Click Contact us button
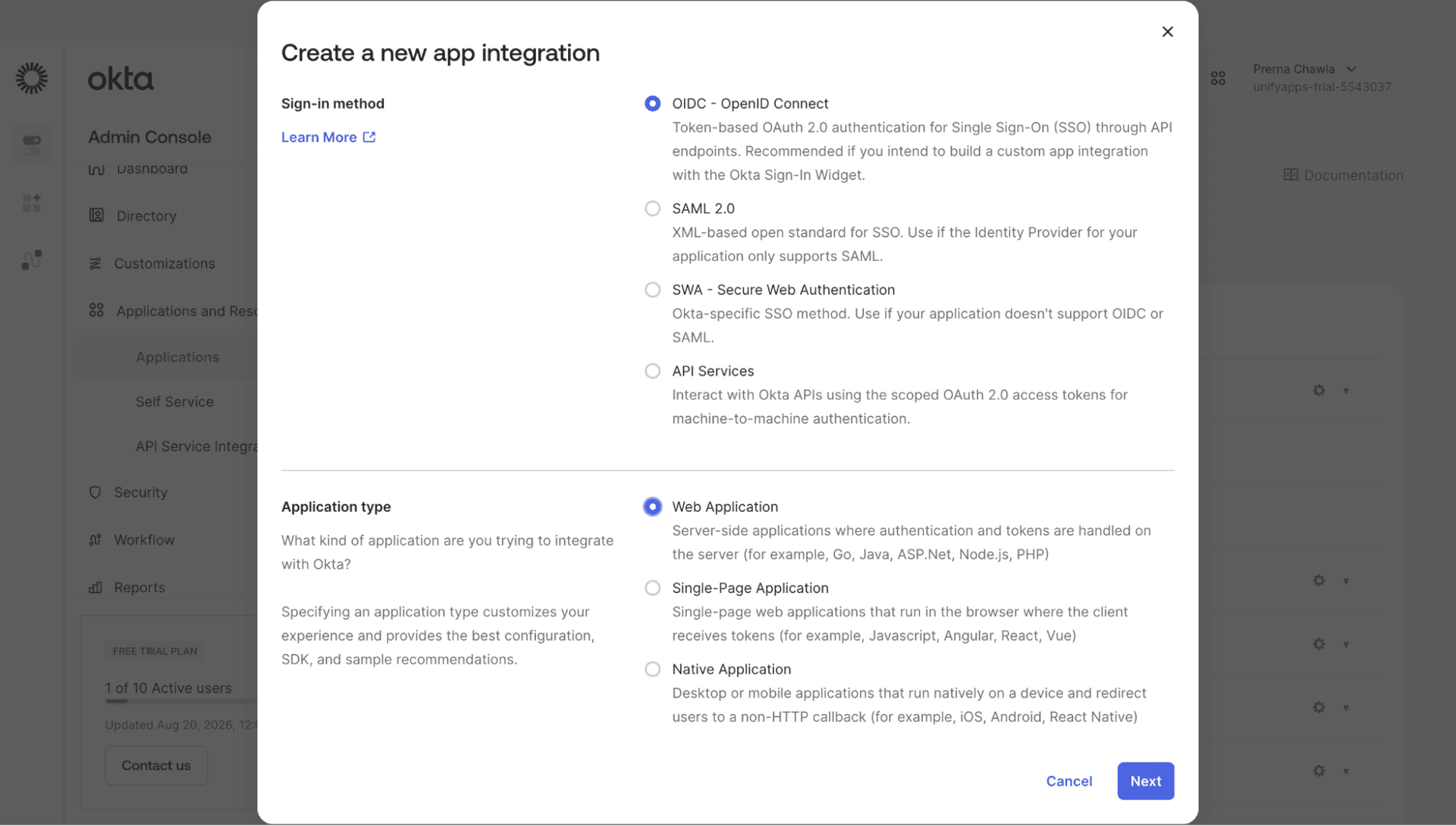1456x826 pixels. click(156, 766)
